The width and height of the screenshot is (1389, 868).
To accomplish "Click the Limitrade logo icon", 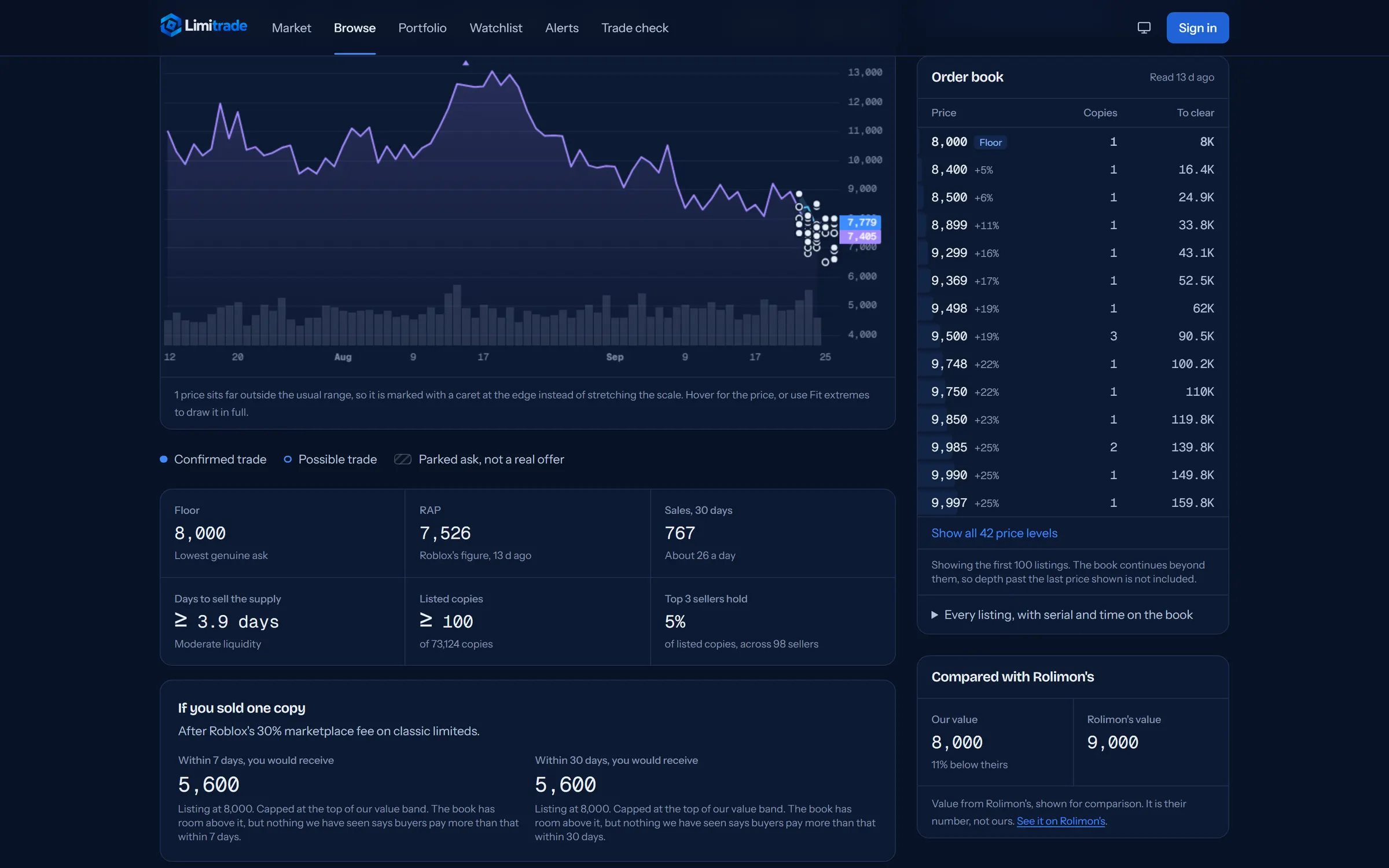I will 171,25.
